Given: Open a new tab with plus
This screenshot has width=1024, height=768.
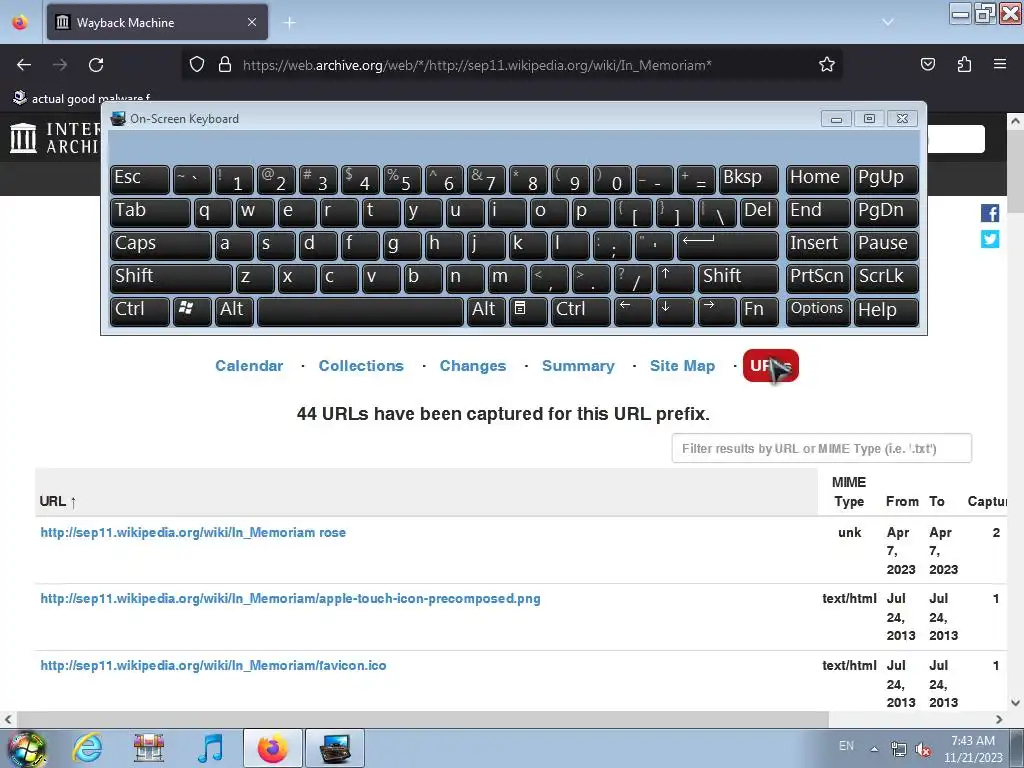Looking at the screenshot, I should [x=289, y=23].
